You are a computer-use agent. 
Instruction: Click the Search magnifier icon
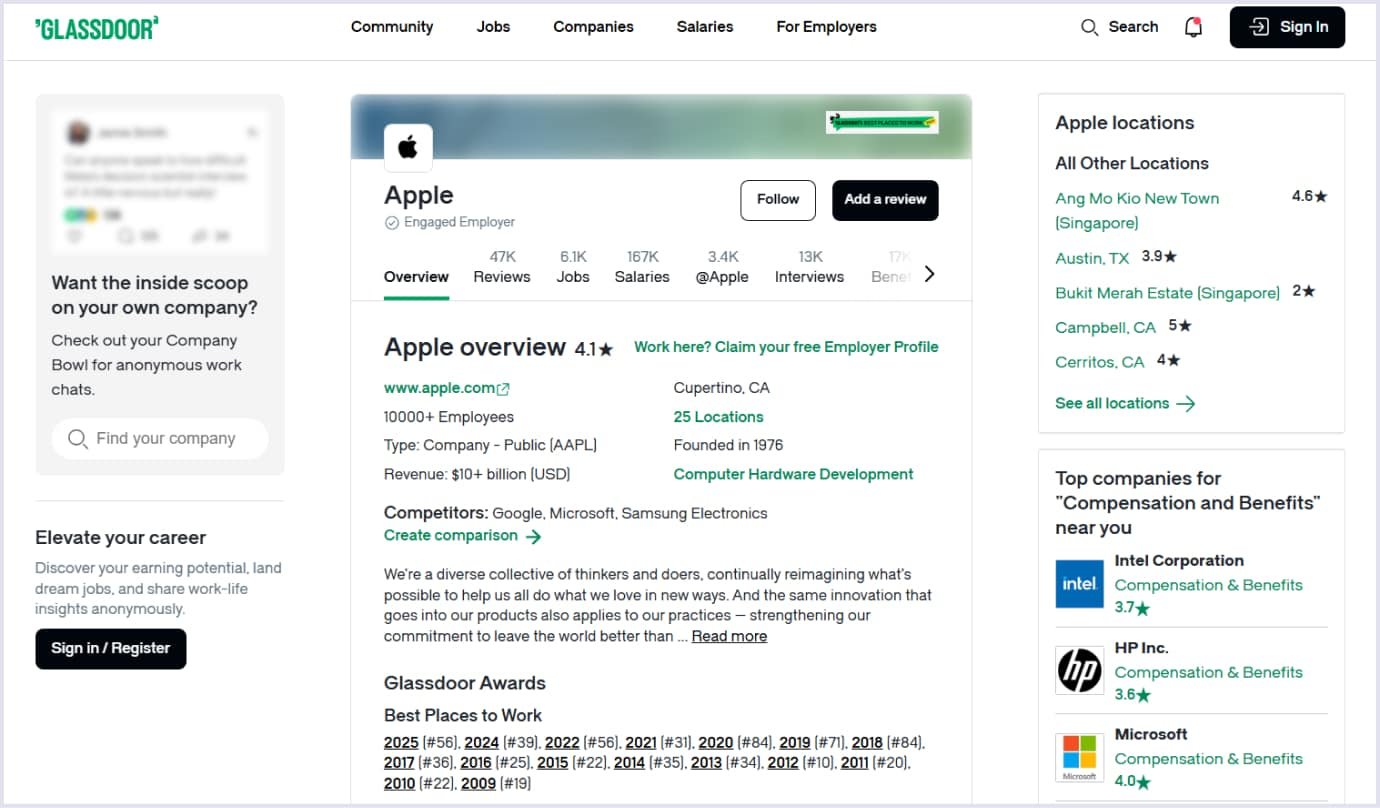1090,27
